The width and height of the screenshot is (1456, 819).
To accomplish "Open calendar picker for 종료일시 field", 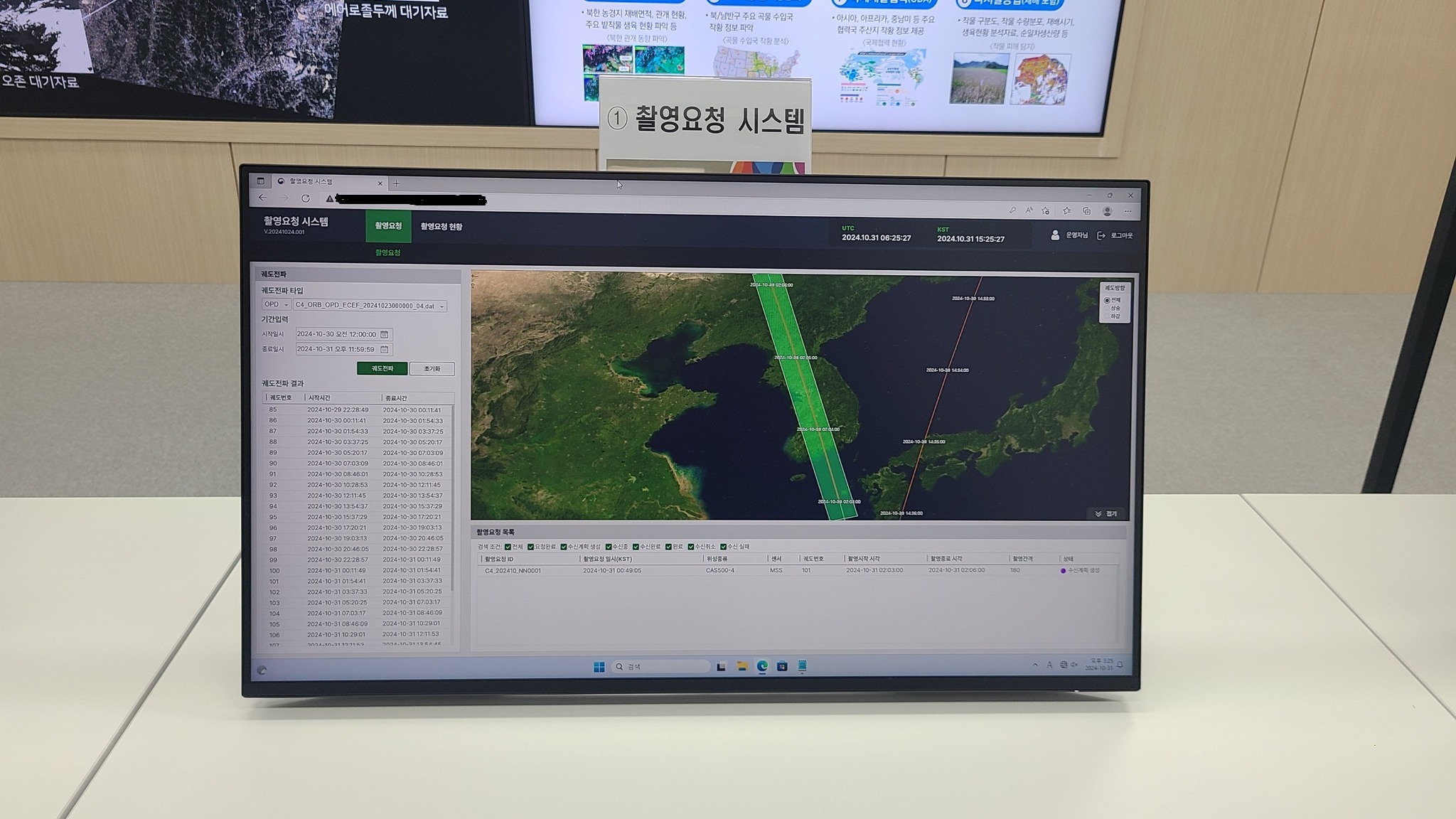I will (385, 349).
